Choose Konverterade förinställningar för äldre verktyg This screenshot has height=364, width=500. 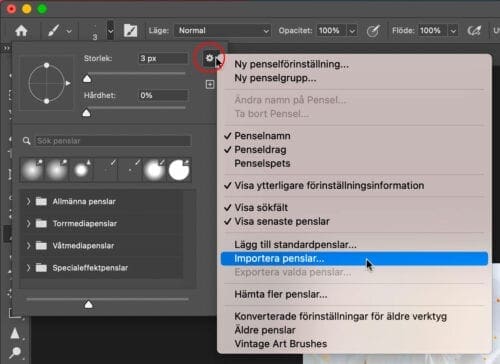[354, 316]
